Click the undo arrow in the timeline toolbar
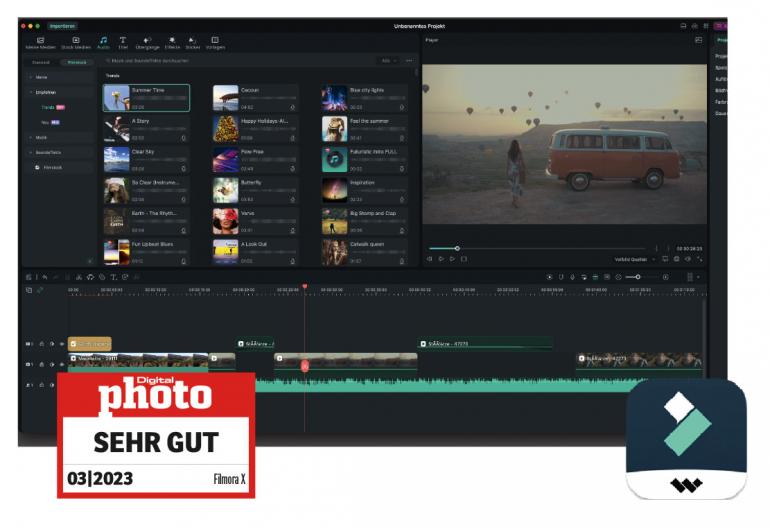Image resolution: width=770 pixels, height=527 pixels. [45, 277]
